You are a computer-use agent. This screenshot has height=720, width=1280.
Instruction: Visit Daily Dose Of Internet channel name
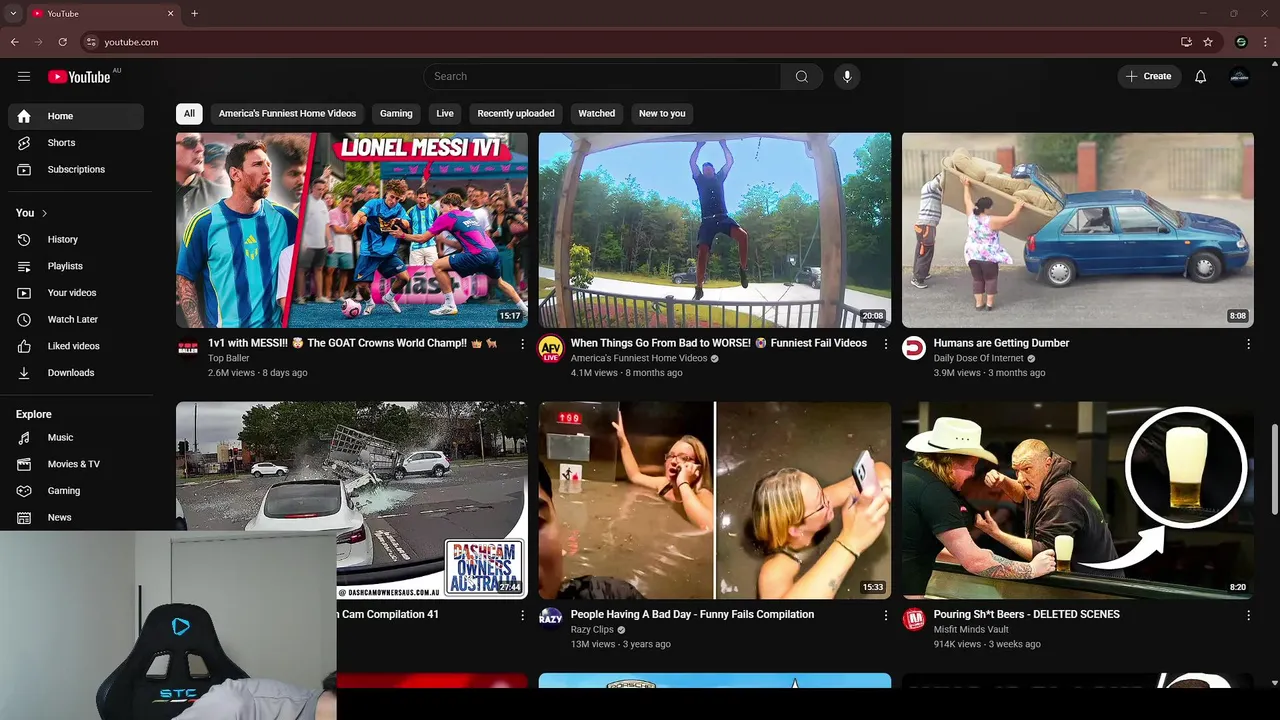coord(978,358)
